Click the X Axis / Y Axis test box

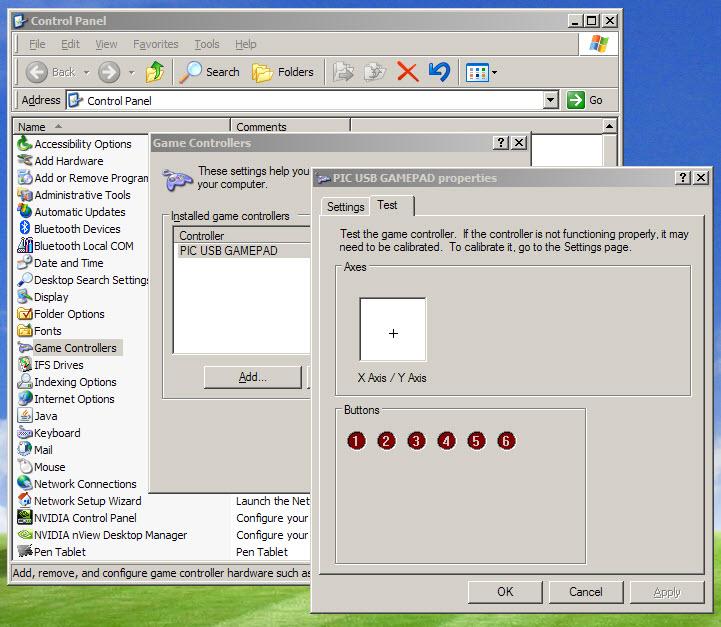tap(393, 329)
